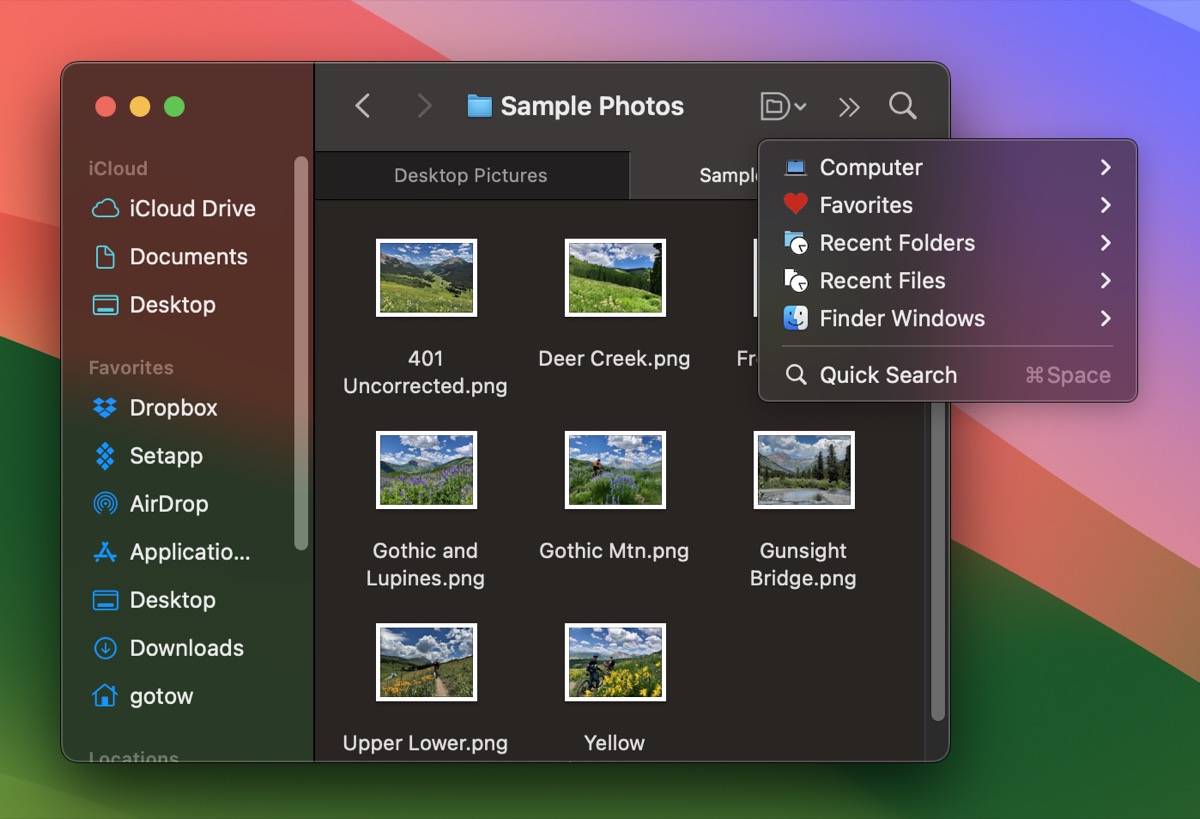The width and height of the screenshot is (1200, 819).
Task: Expand the toolbar overflow double-chevron
Action: (849, 107)
